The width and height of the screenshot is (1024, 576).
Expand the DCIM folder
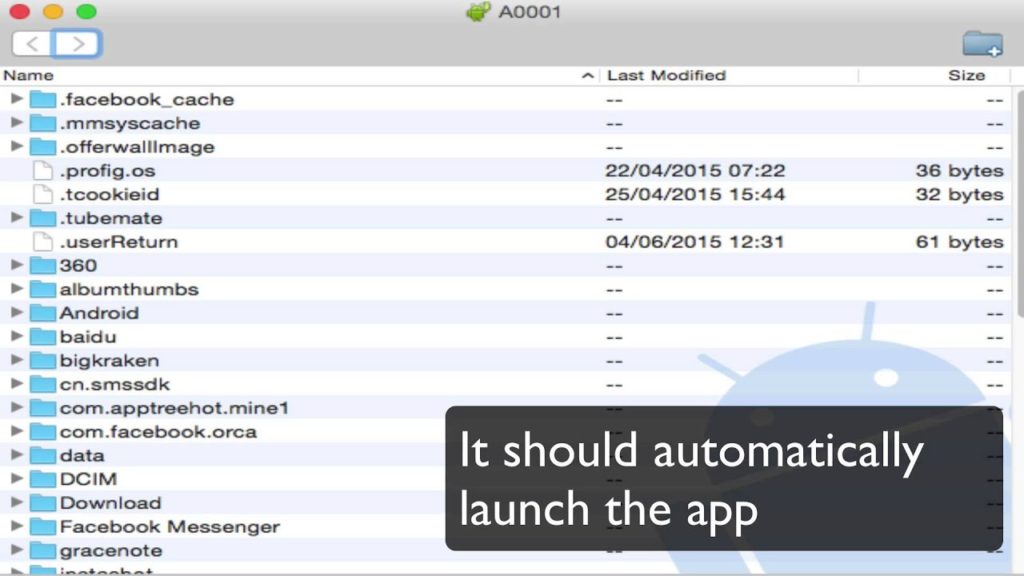coord(16,478)
